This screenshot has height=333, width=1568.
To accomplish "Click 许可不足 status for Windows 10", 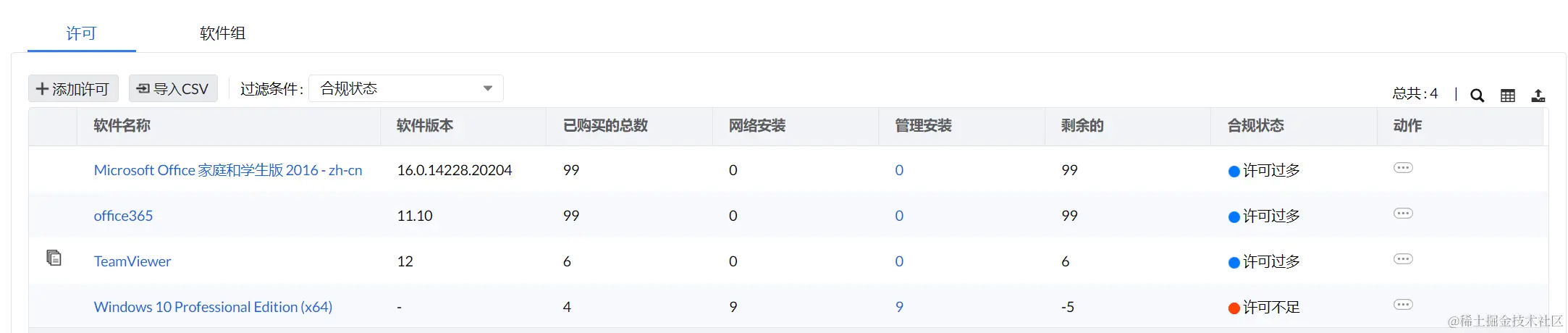I will click(x=1264, y=308).
